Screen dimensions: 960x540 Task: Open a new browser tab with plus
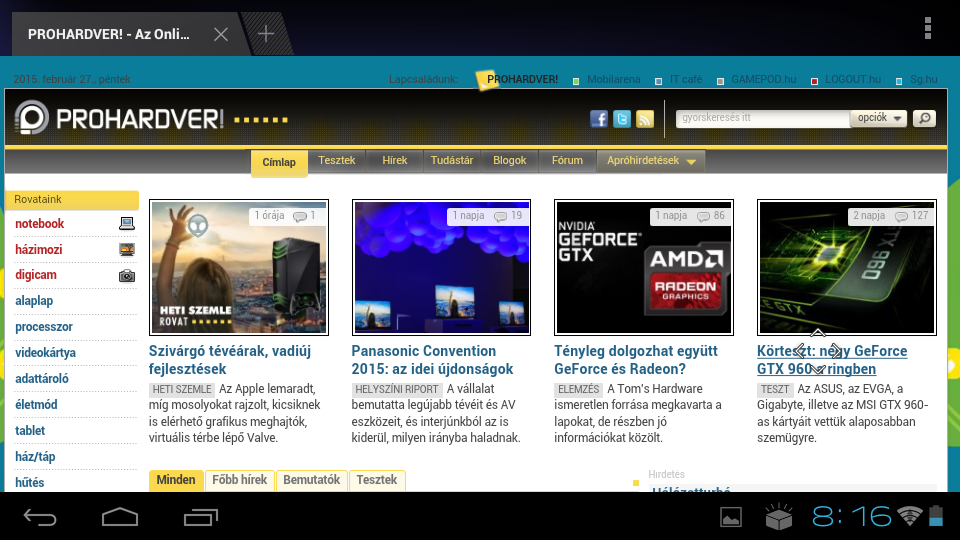click(266, 33)
